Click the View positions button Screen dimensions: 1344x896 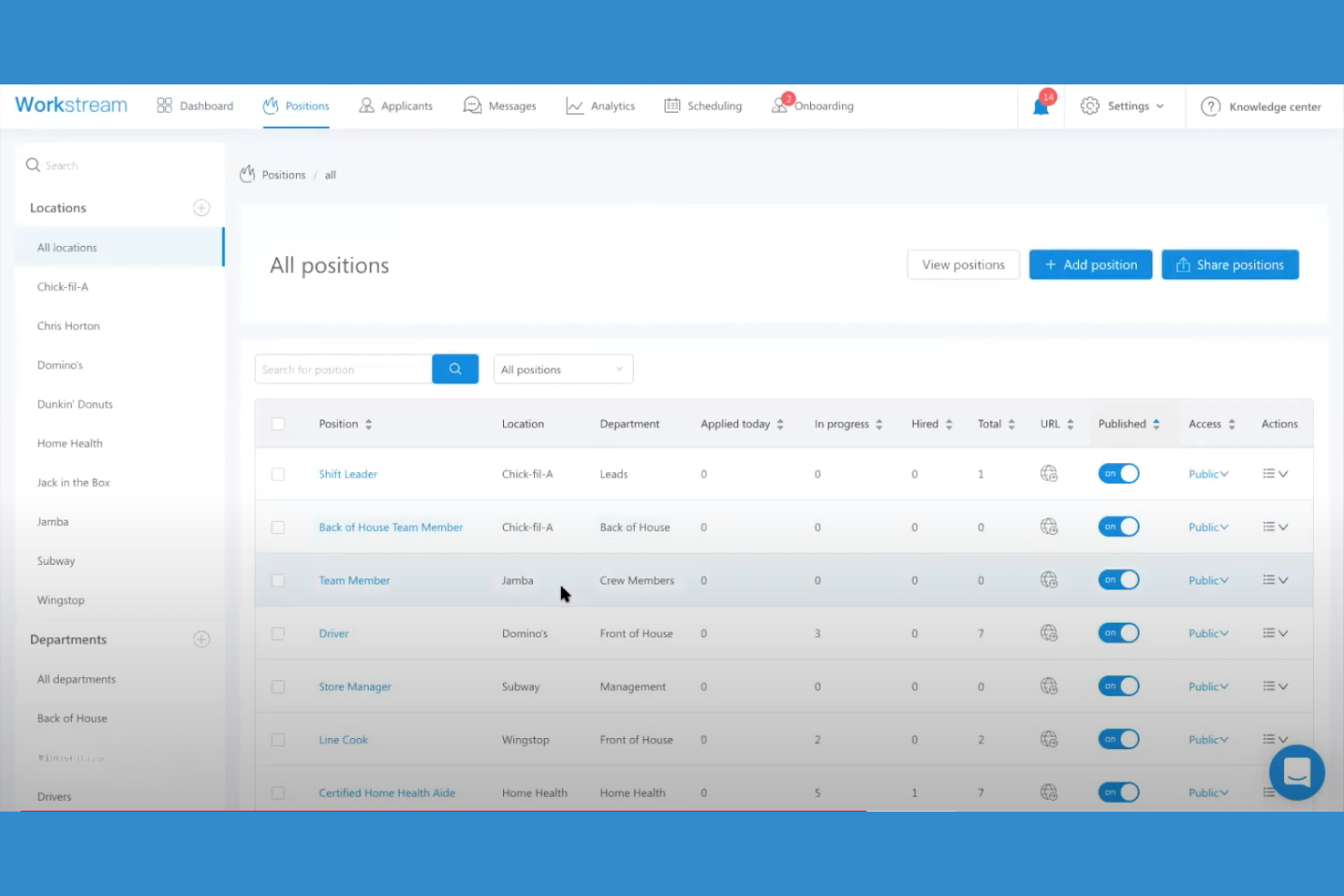964,265
